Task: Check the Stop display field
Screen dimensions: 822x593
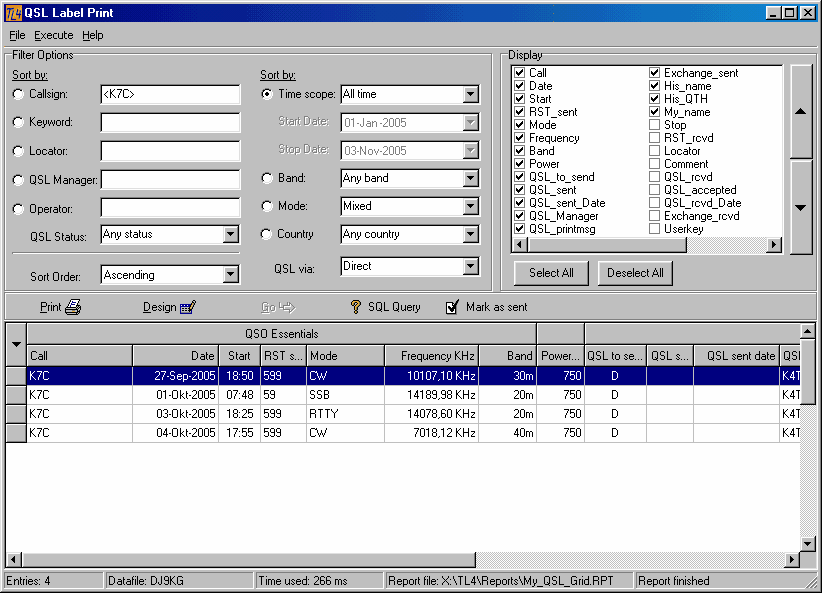Action: [x=654, y=125]
